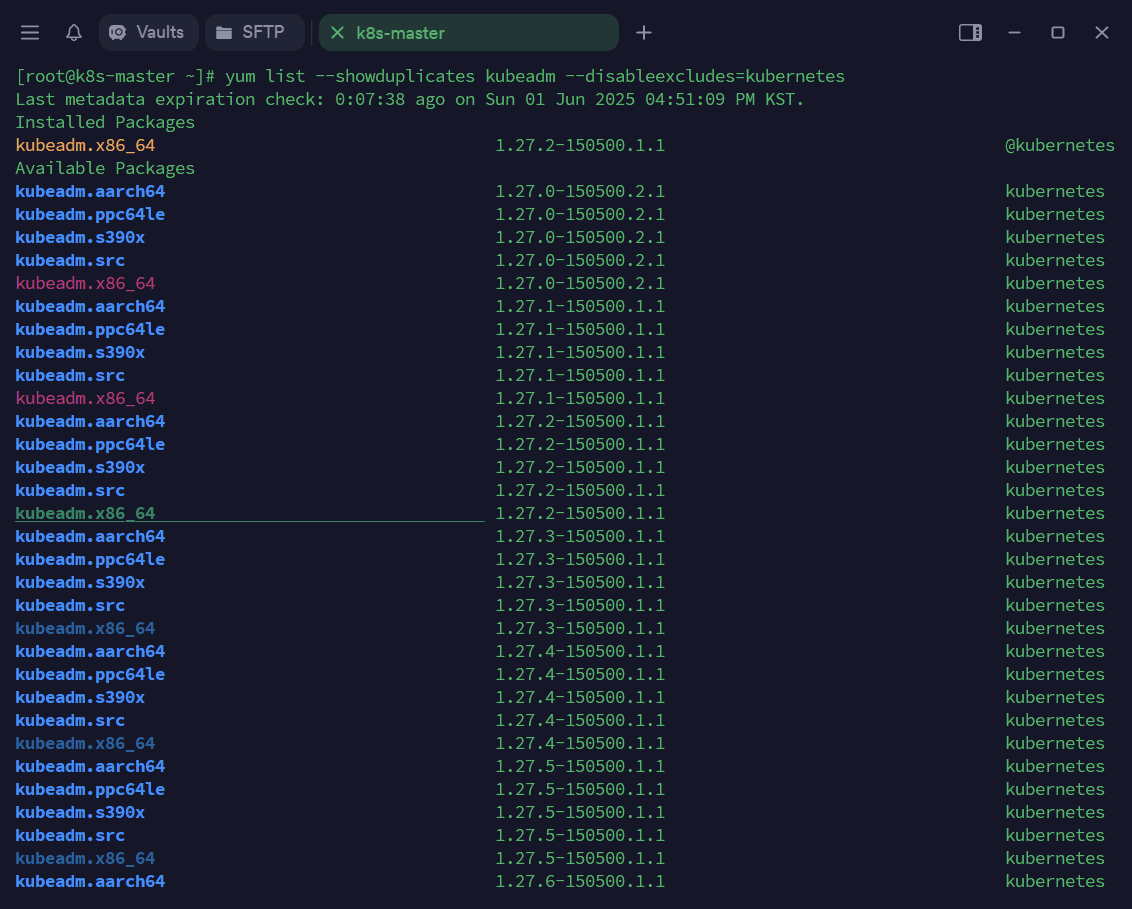Image resolution: width=1132 pixels, height=909 pixels.
Task: Open the hamburger menu
Action: point(30,32)
